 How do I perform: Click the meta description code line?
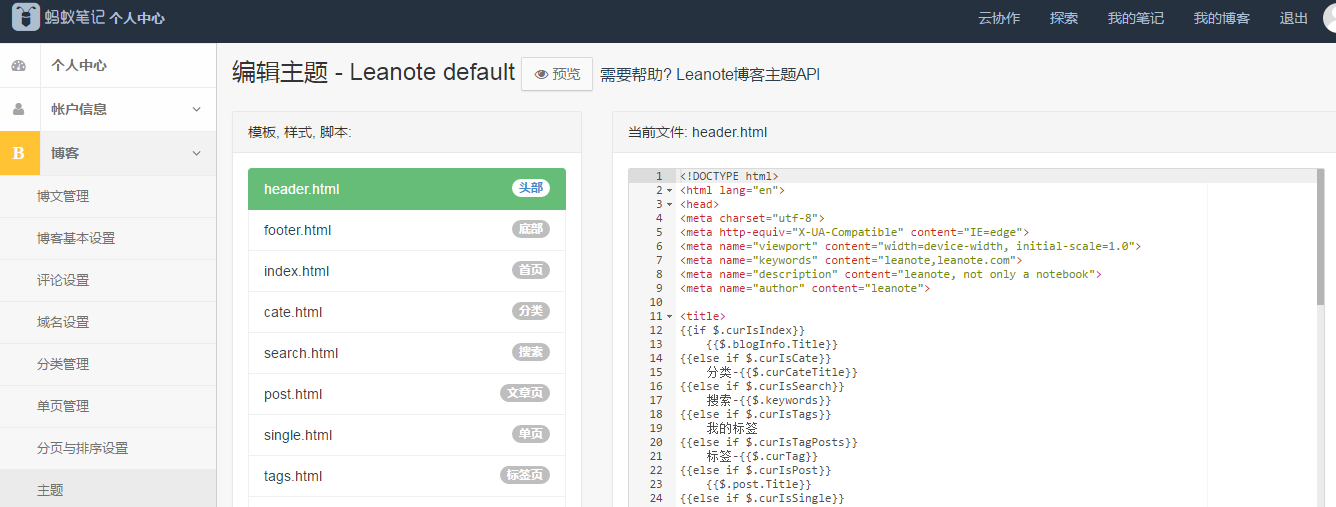tap(890, 274)
